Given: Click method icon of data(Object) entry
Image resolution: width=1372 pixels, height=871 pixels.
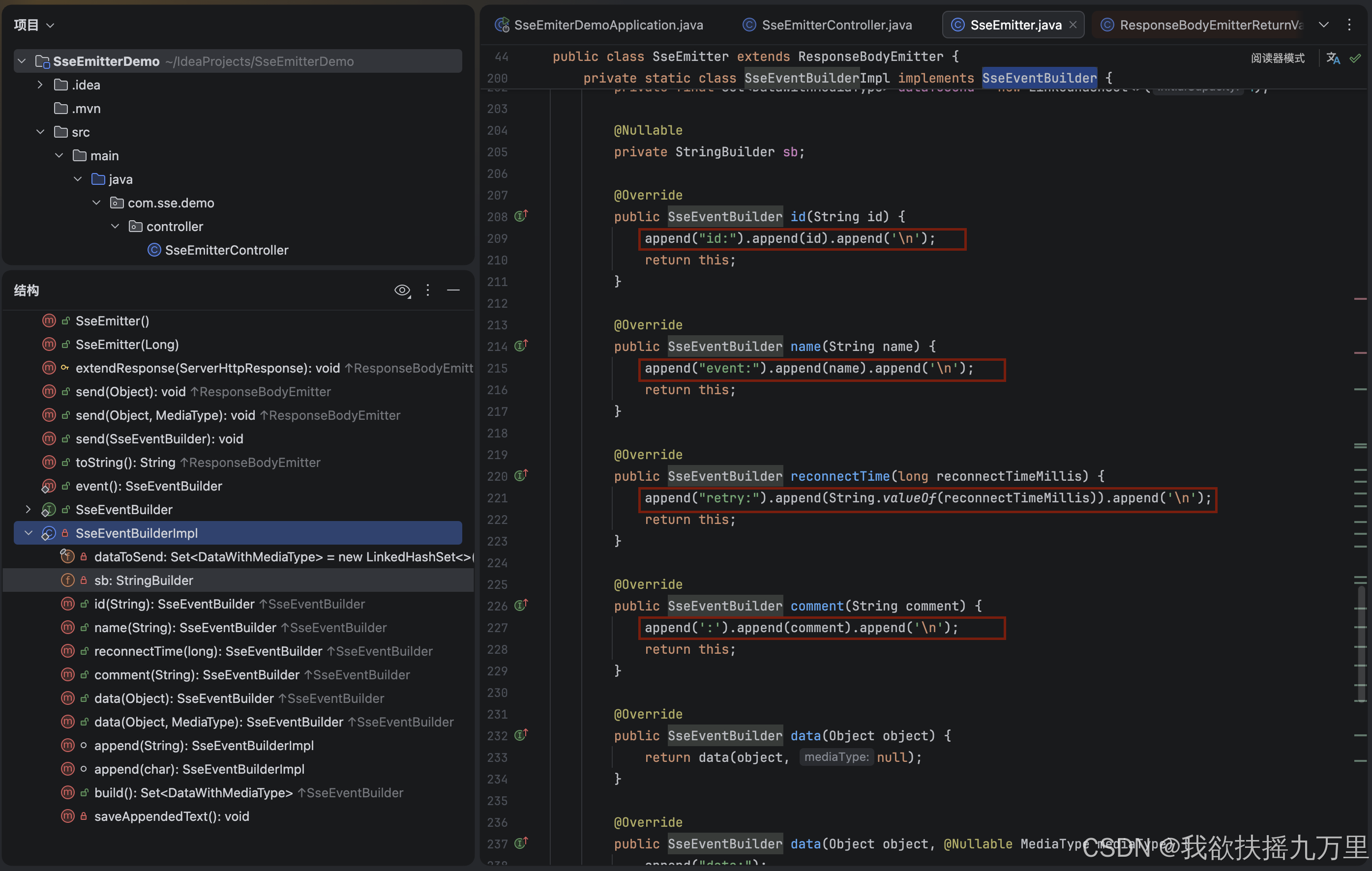Looking at the screenshot, I should [x=67, y=698].
